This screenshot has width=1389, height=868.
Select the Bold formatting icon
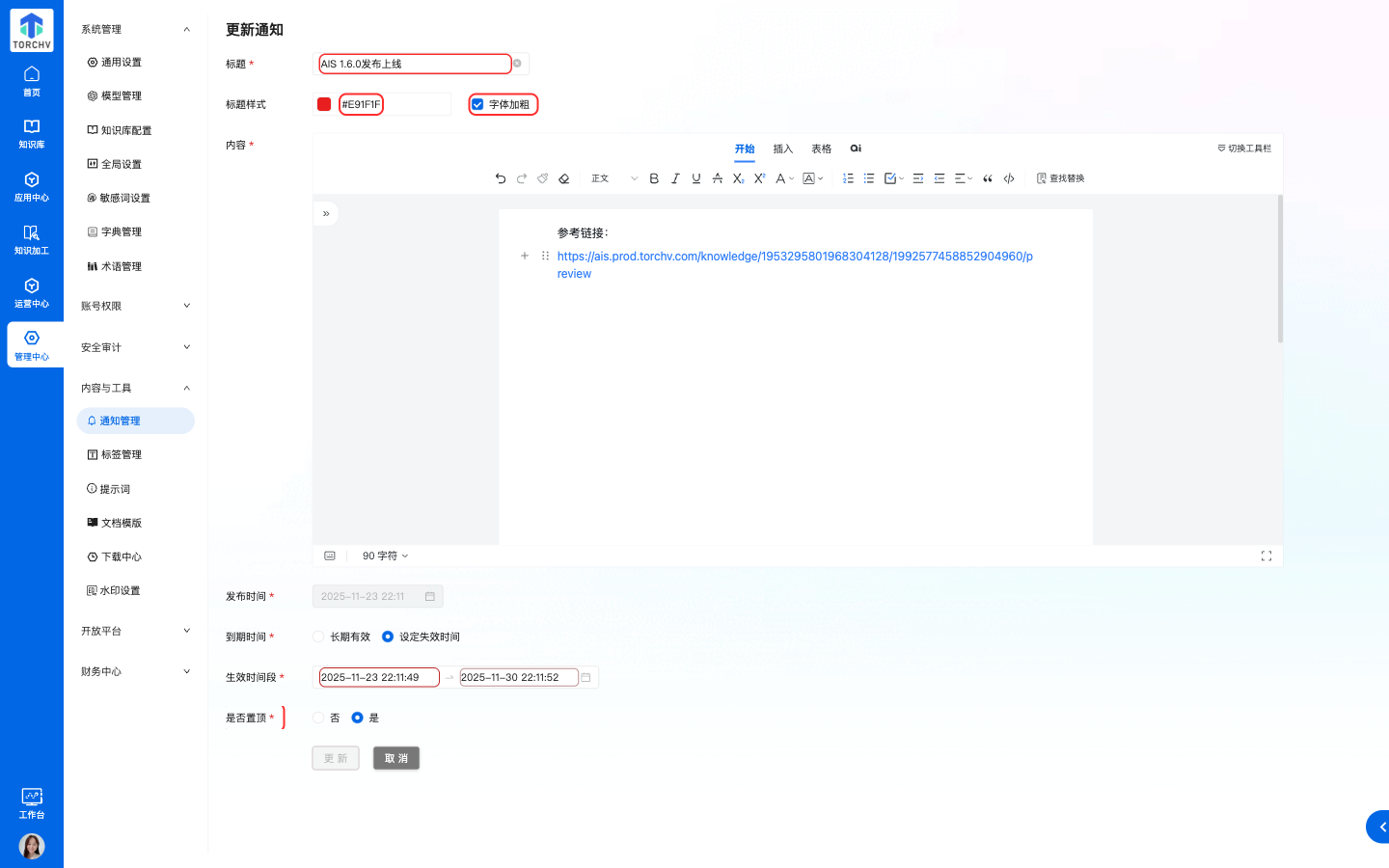pos(654,178)
